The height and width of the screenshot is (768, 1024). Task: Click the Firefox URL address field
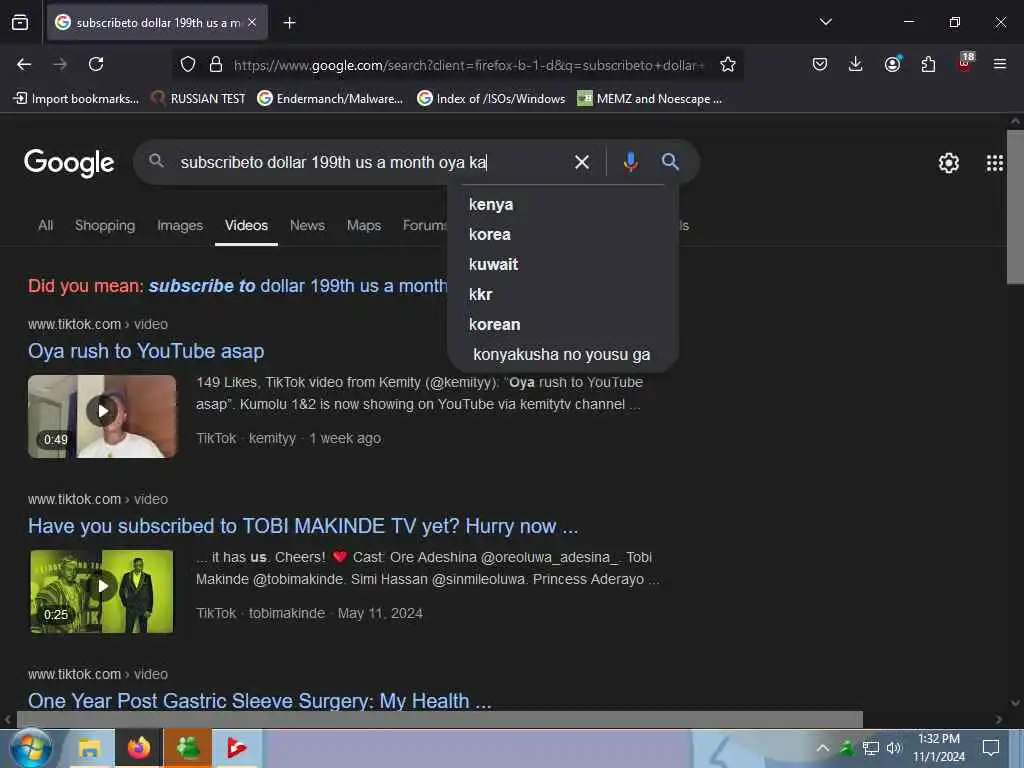pyautogui.click(x=469, y=65)
